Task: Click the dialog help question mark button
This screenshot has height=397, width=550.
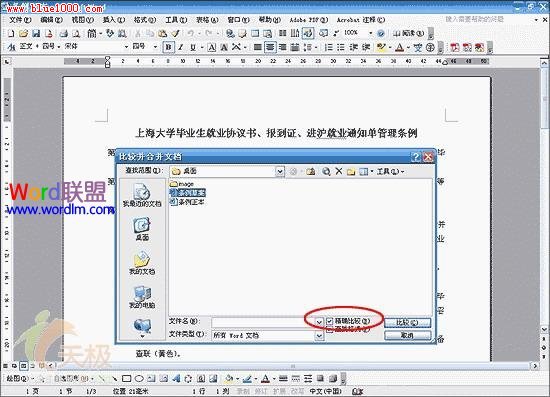Action: pos(416,156)
